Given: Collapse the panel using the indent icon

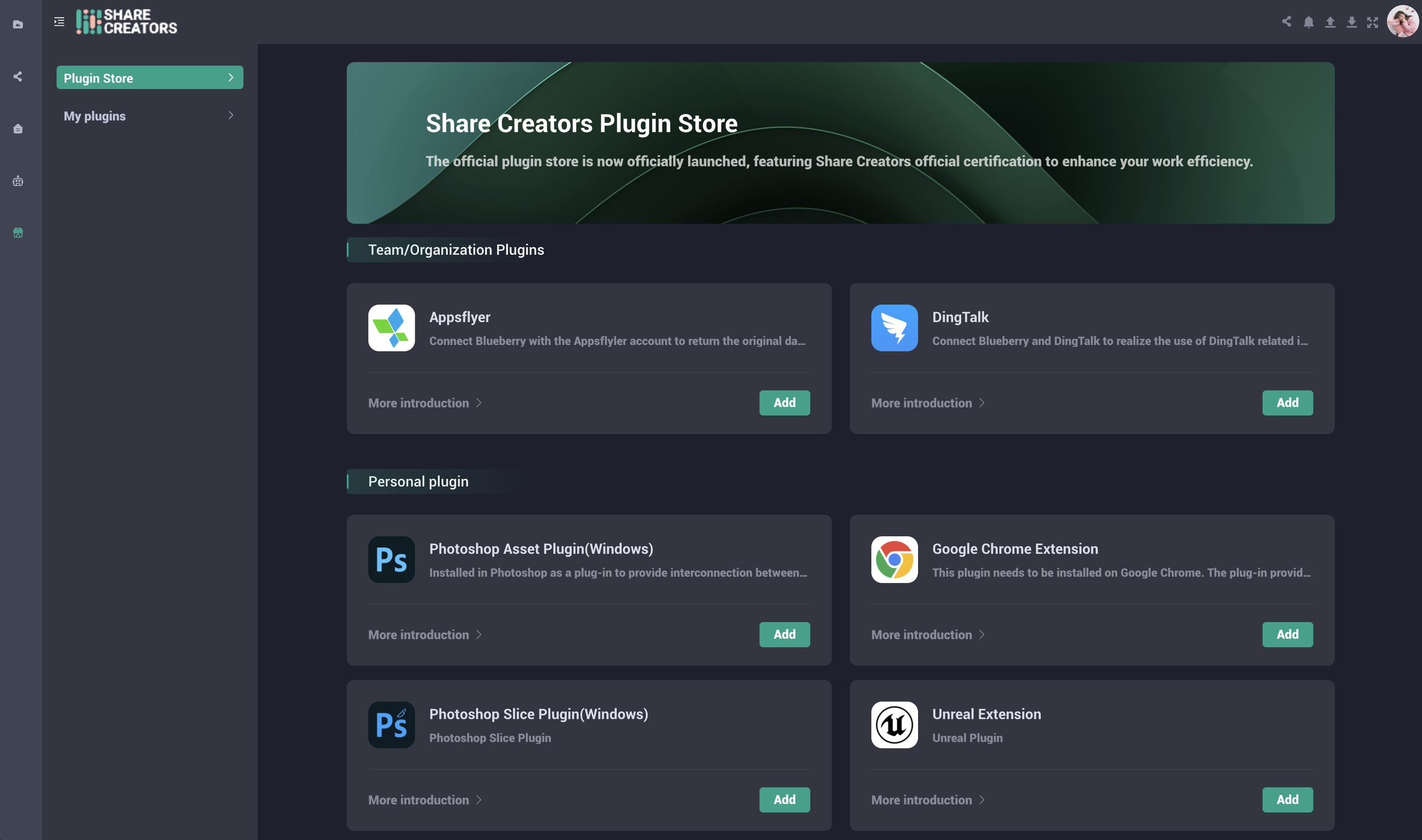Looking at the screenshot, I should 59,21.
